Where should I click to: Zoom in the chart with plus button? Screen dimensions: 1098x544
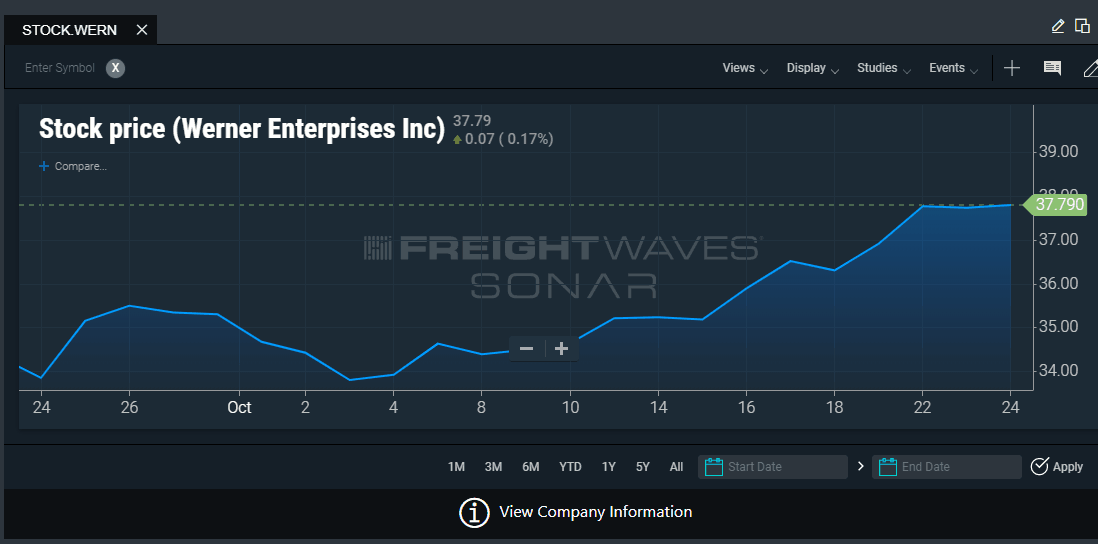click(x=561, y=349)
